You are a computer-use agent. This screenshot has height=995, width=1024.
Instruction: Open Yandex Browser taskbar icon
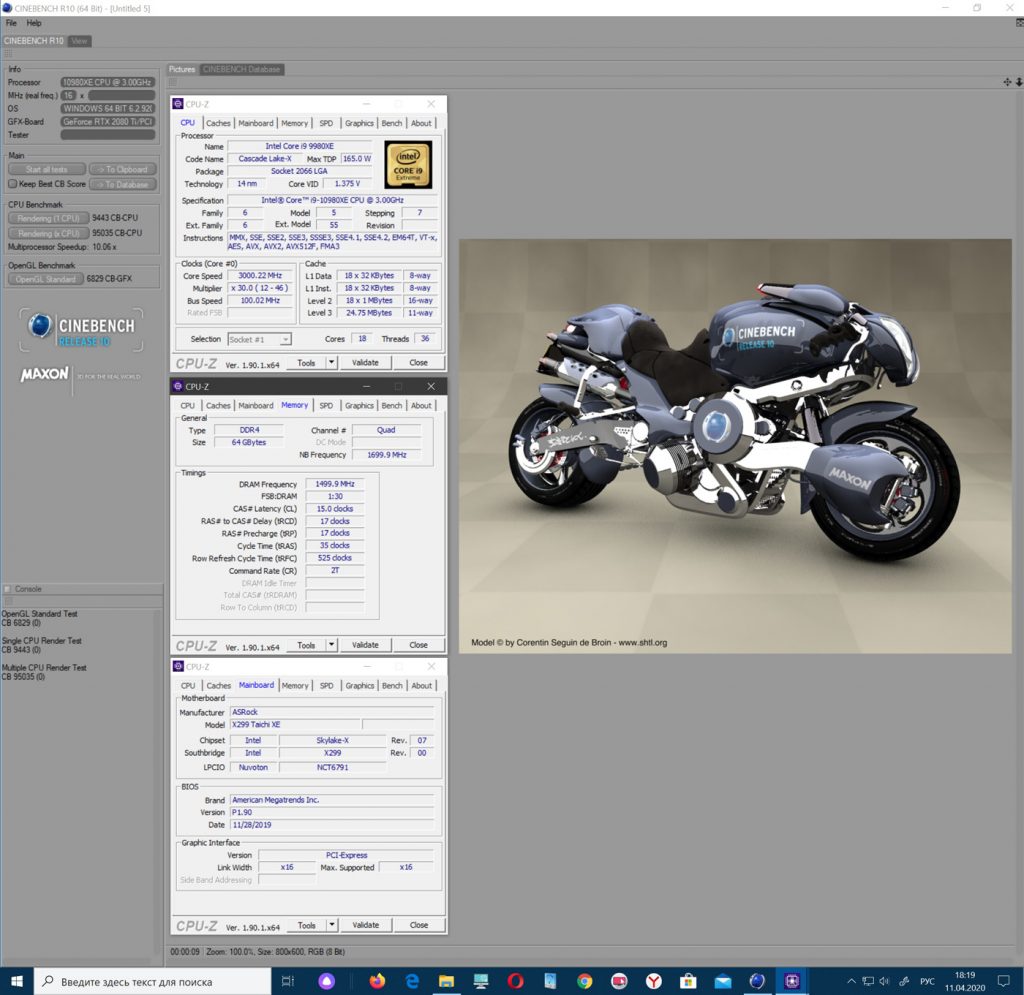point(653,980)
